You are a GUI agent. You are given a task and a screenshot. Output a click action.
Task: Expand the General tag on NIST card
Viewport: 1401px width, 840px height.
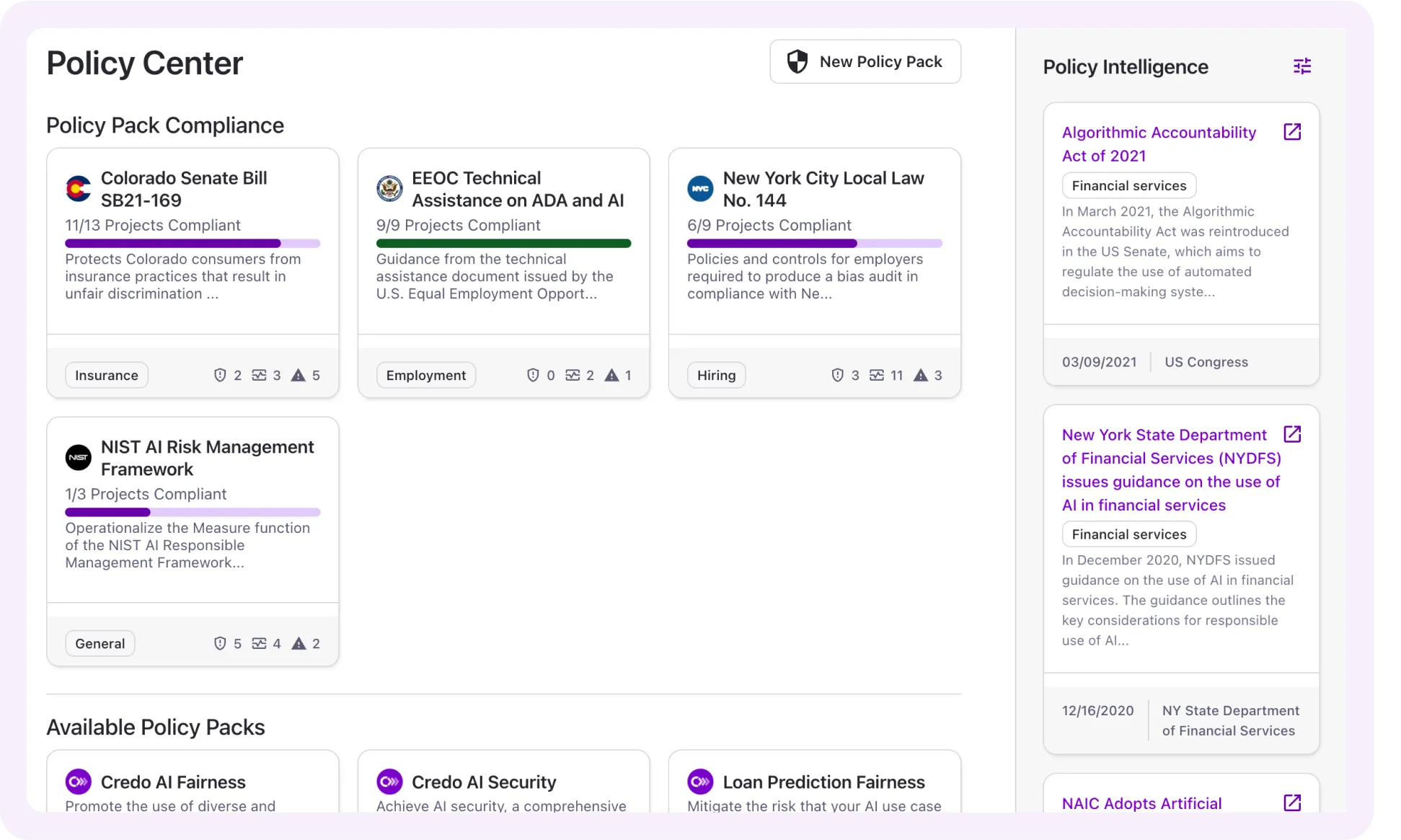coord(100,643)
